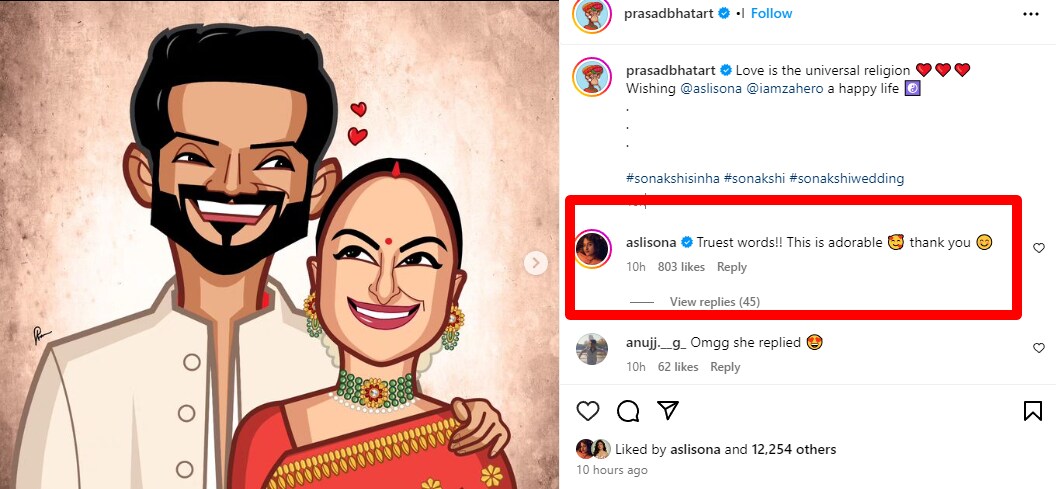This screenshot has height=489, width=1056.
Task: Open #sonakshiwedding hashtag
Action: 846,178
